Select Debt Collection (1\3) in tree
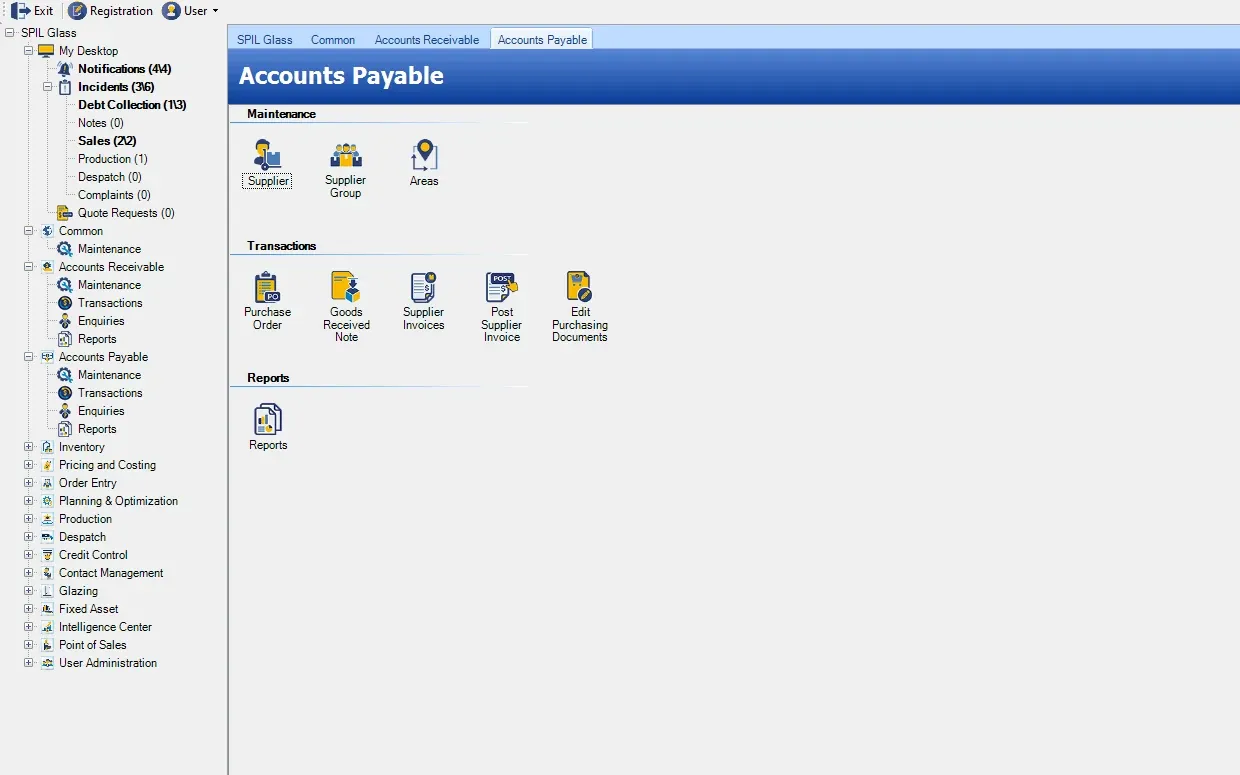 pyautogui.click(x=132, y=105)
